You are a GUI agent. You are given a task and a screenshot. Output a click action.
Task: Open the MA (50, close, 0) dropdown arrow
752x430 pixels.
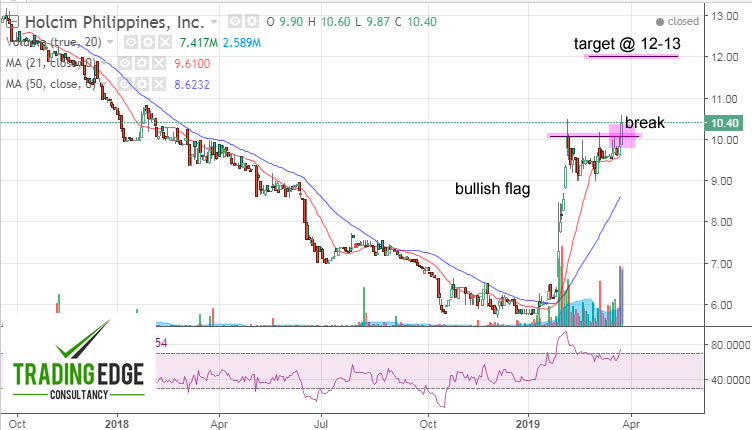pyautogui.click(x=105, y=85)
